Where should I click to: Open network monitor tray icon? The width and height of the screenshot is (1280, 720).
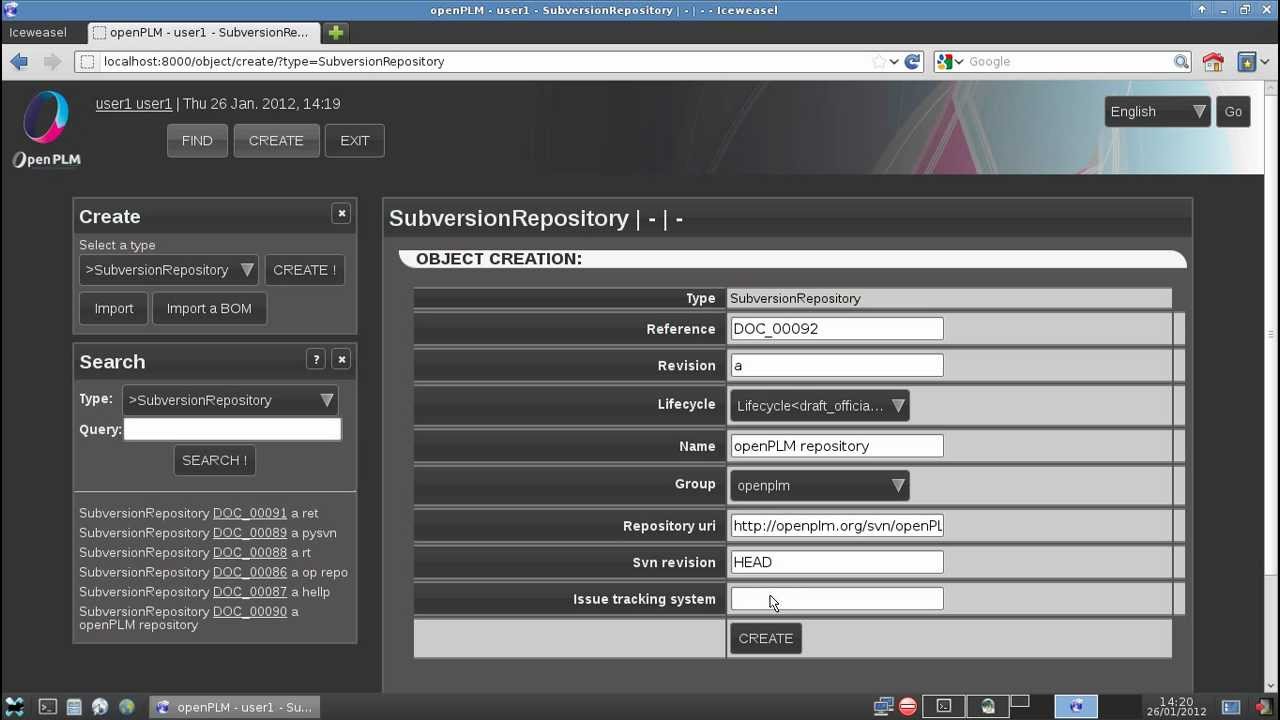(883, 707)
